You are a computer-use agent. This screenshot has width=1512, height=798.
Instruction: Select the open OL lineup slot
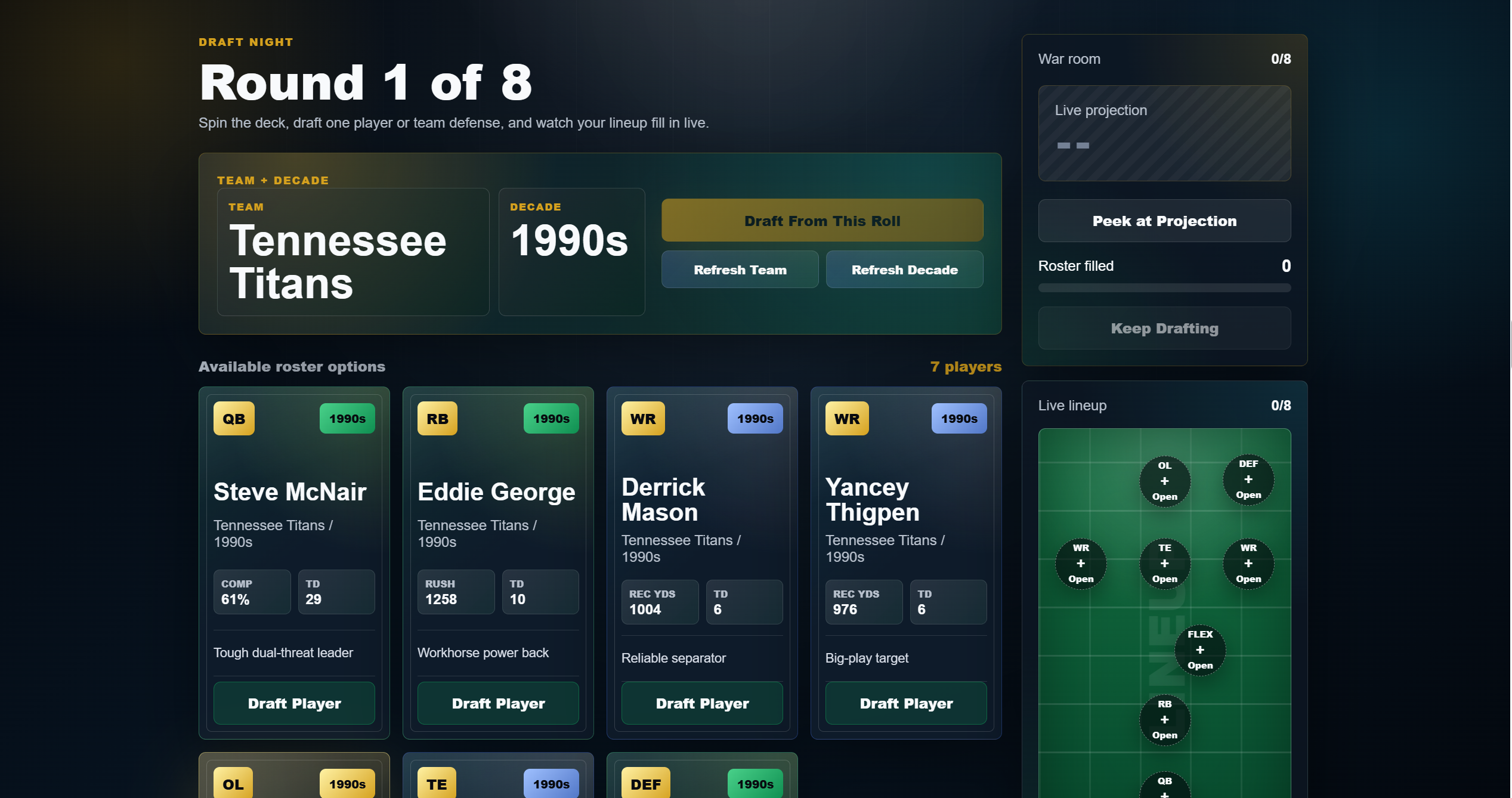(1164, 481)
